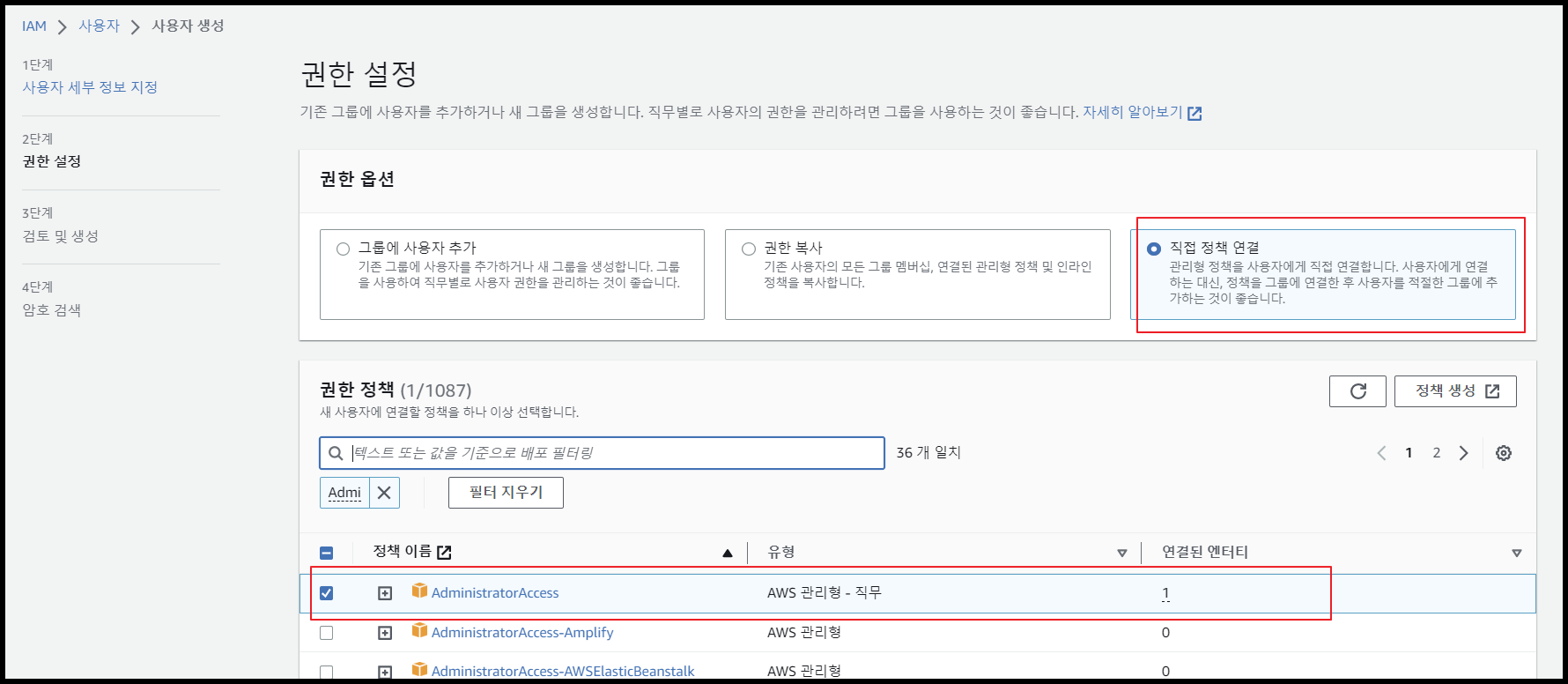Click the policy filter text input field
The height and width of the screenshot is (684, 1568).
602,453
